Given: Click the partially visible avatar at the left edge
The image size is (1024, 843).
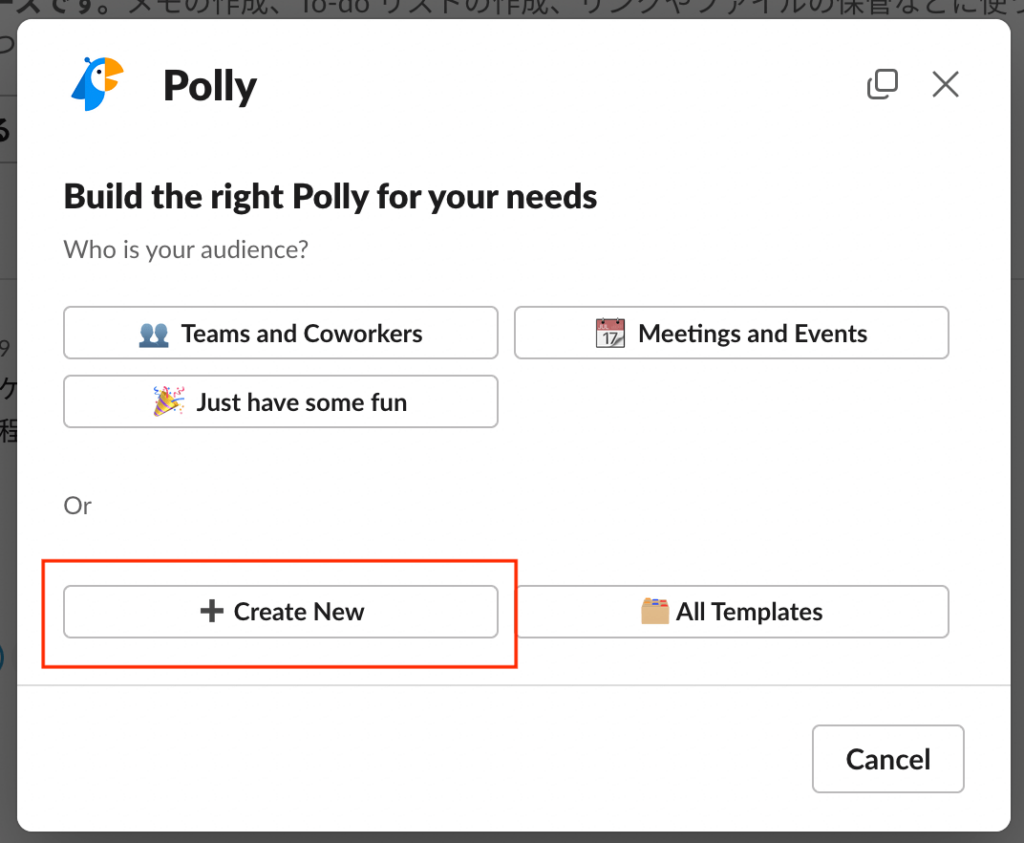Looking at the screenshot, I should [3, 657].
